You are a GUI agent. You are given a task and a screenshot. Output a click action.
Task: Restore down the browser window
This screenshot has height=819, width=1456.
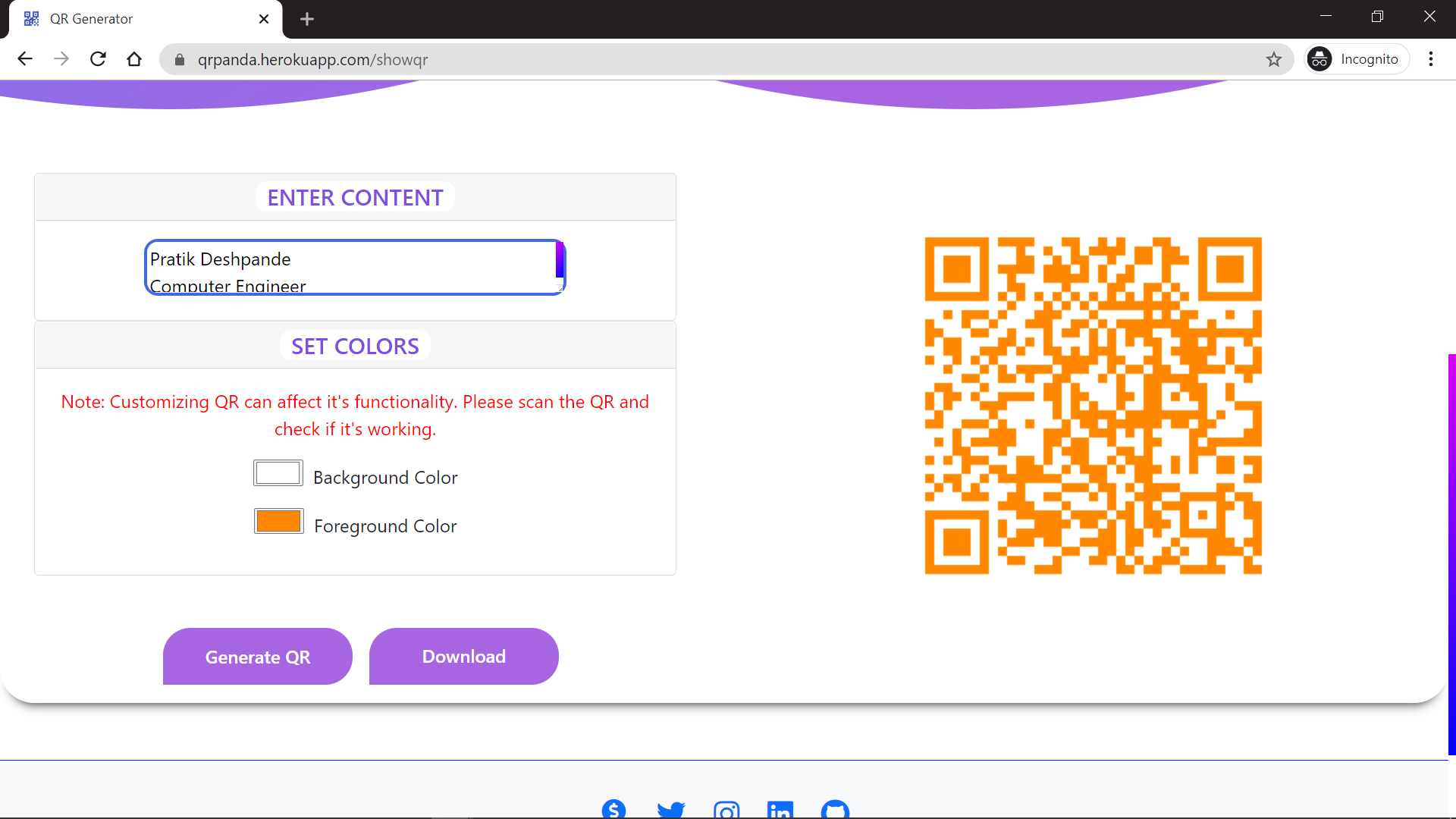click(1377, 17)
